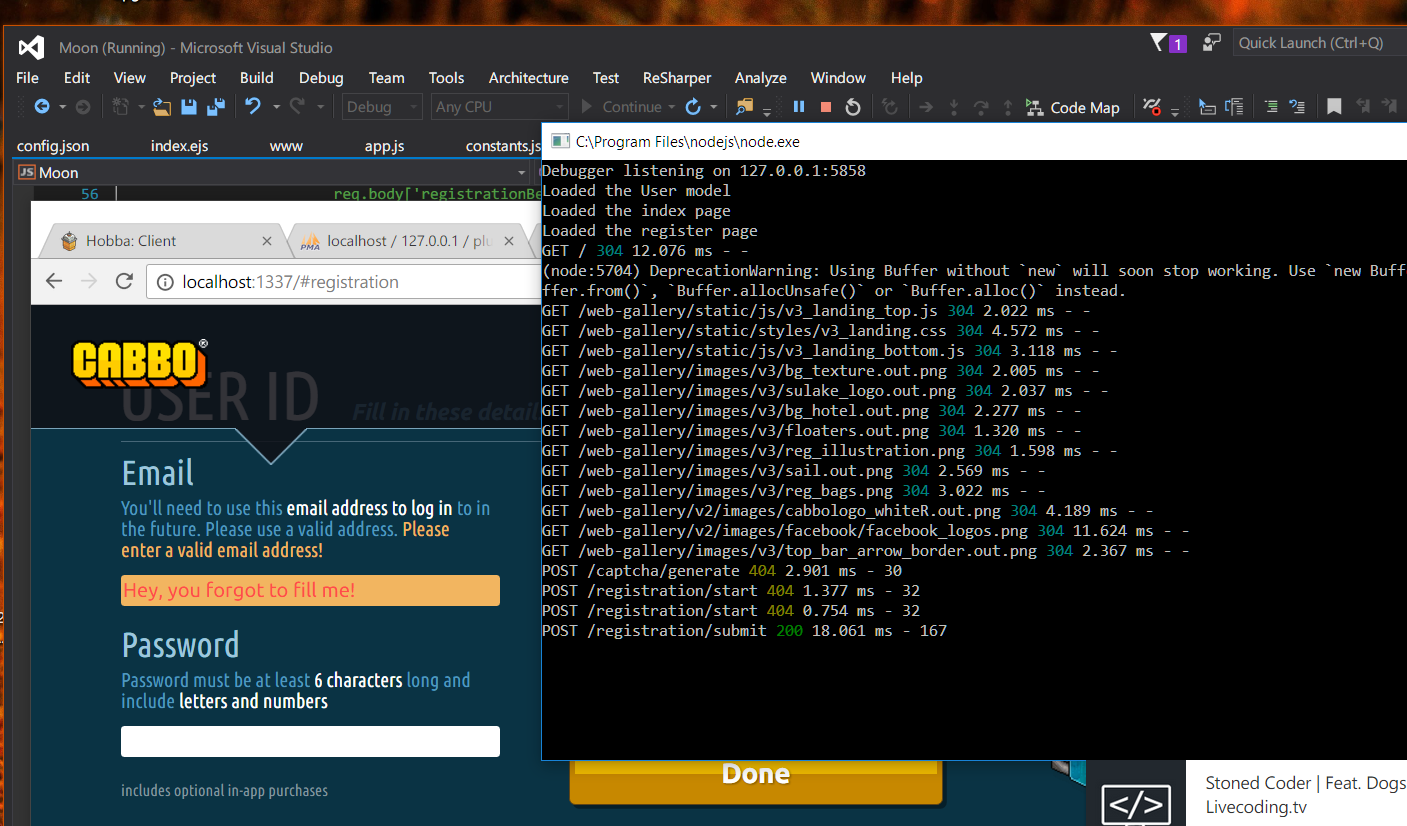Reload the page in the browser
The image size is (1407, 826).
[x=124, y=282]
